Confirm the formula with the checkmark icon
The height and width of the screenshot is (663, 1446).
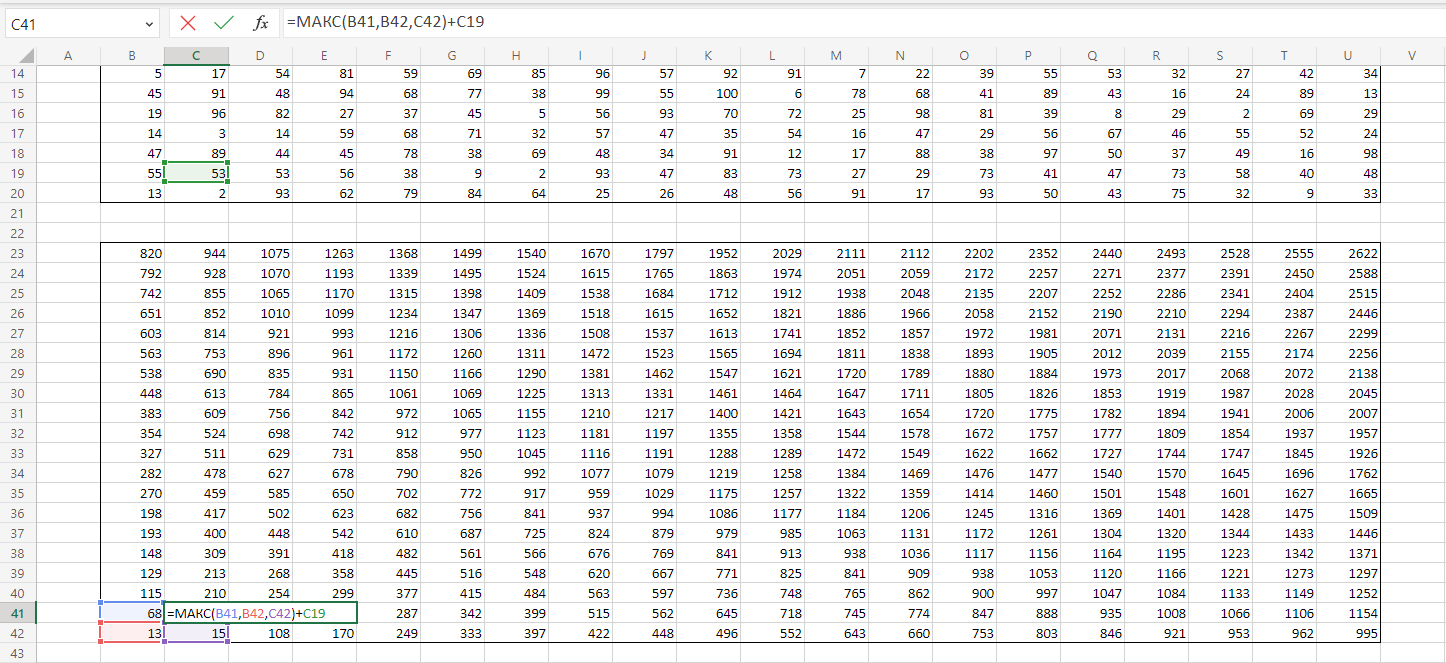224,22
